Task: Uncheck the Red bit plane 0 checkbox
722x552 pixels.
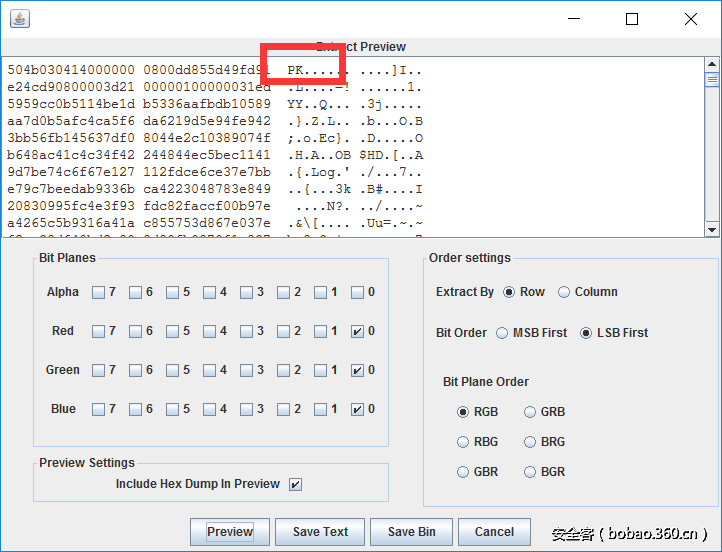Action: [x=358, y=331]
